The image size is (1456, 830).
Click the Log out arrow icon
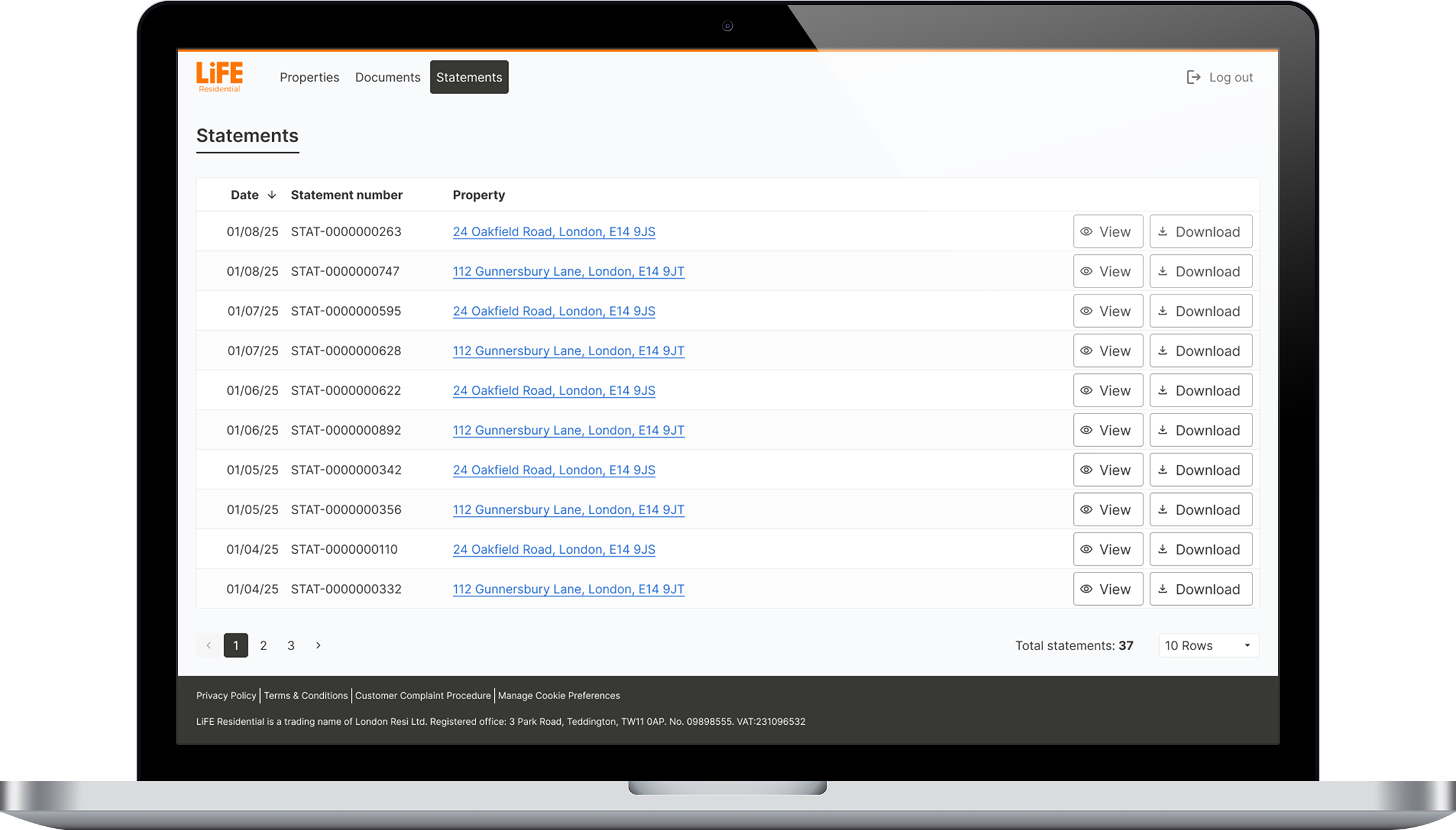pos(1193,77)
